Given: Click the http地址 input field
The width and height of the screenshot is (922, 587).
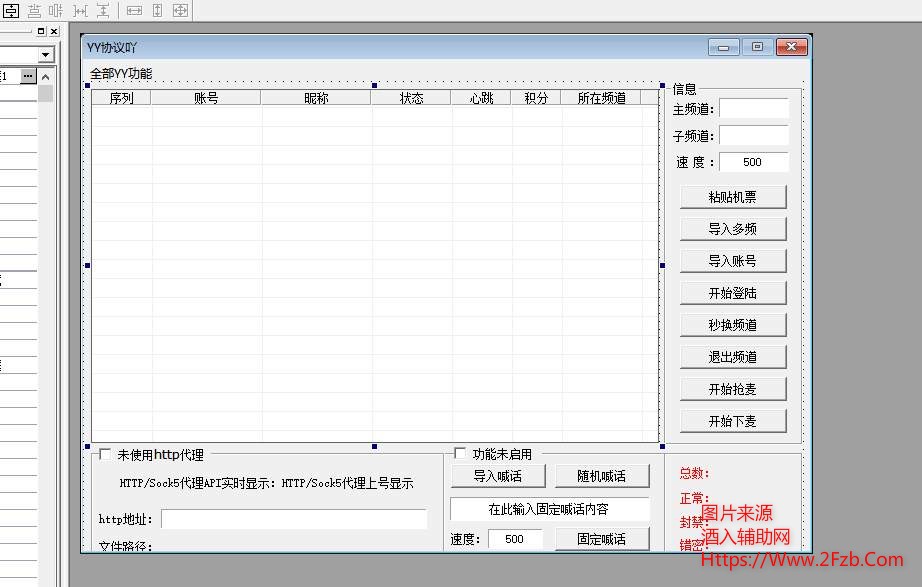Looking at the screenshot, I should click(x=294, y=519).
